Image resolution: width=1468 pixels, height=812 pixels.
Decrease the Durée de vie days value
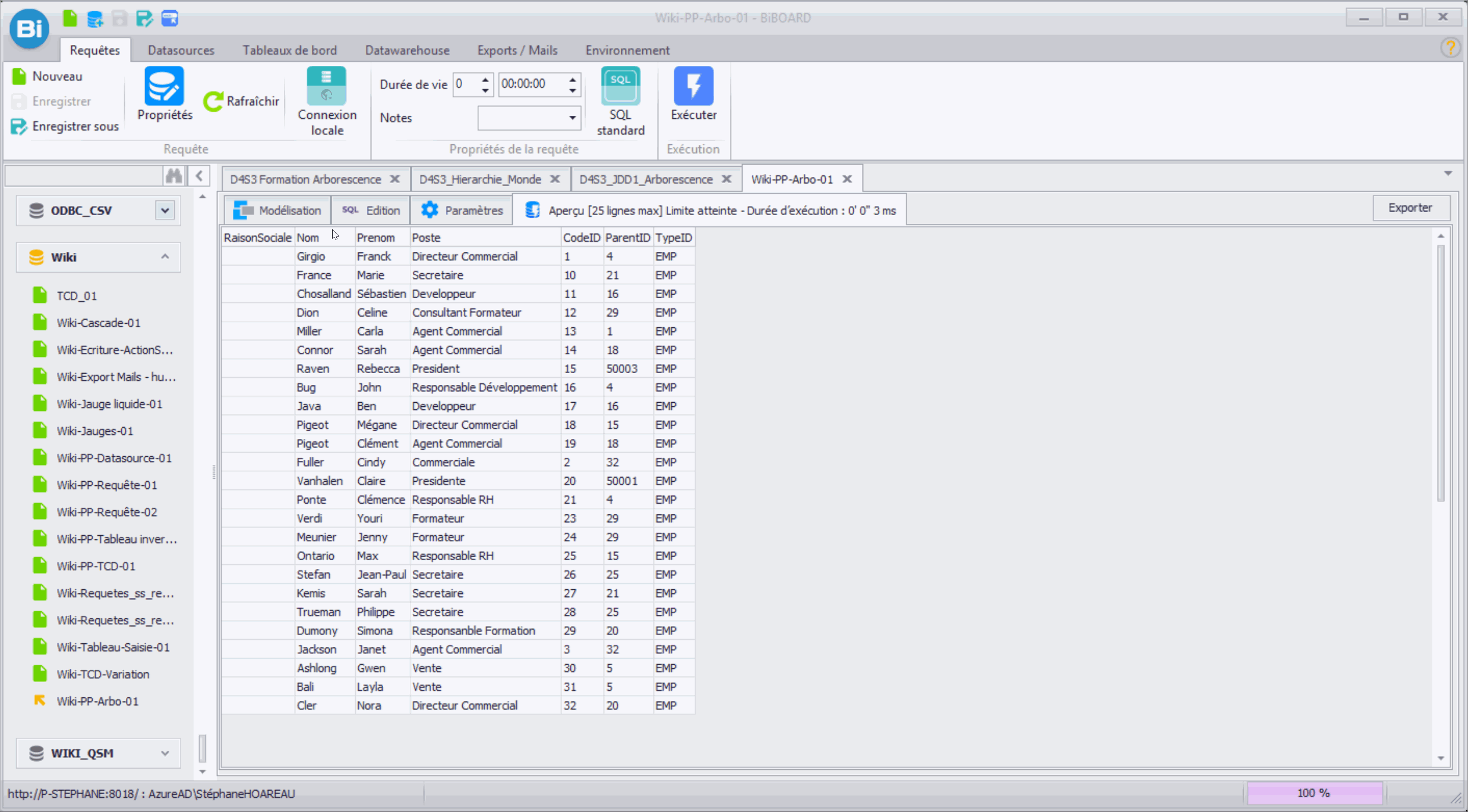[485, 90]
